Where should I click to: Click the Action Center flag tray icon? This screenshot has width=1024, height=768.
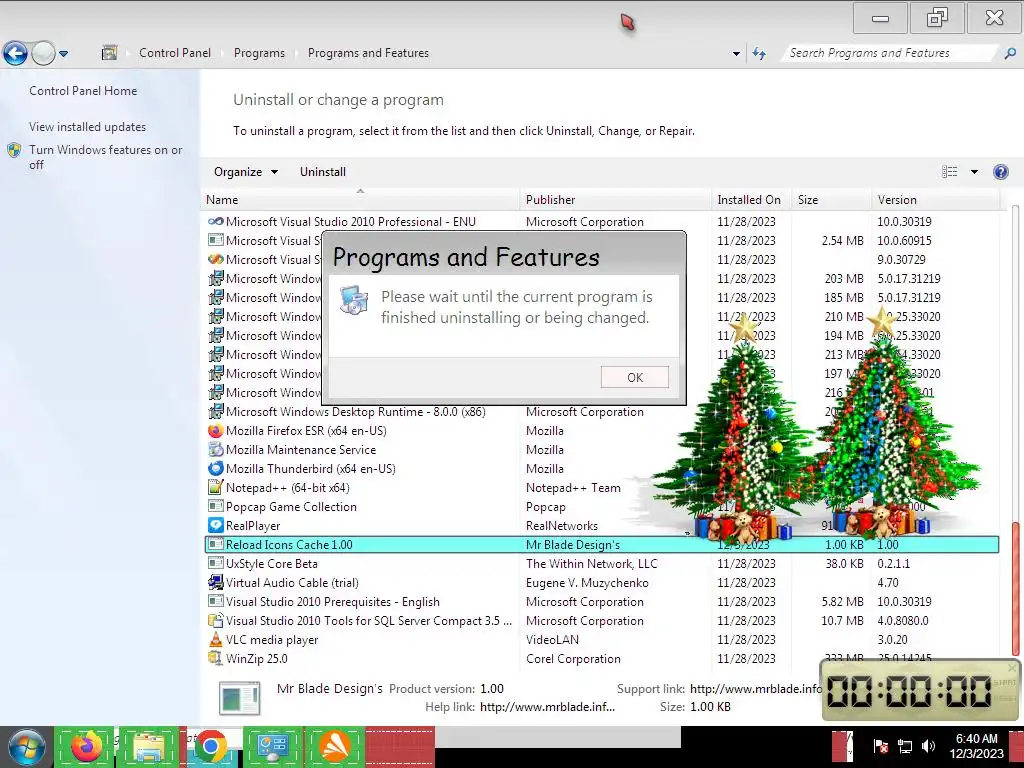coord(880,746)
